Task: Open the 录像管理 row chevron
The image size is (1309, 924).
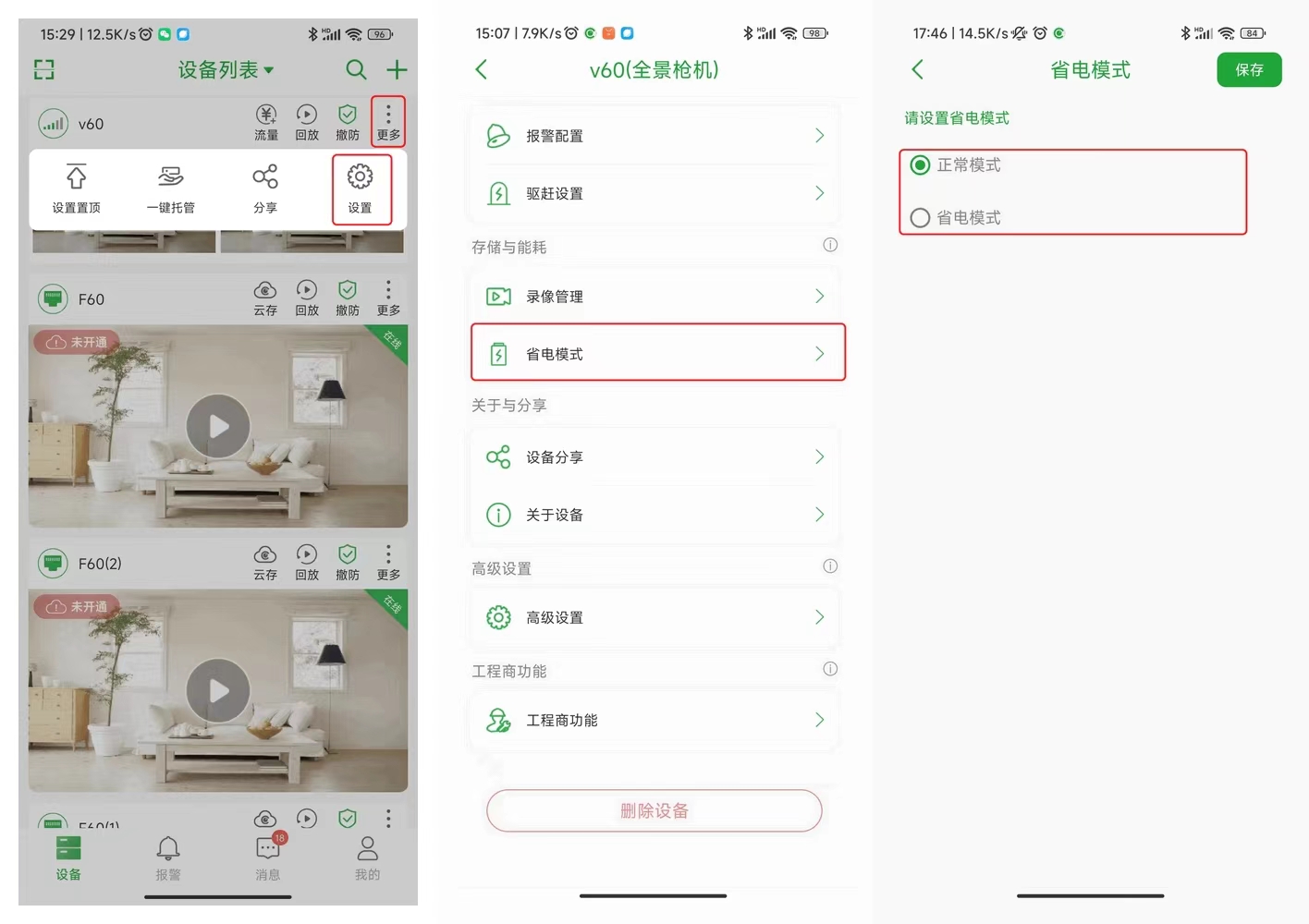Action: (819, 296)
